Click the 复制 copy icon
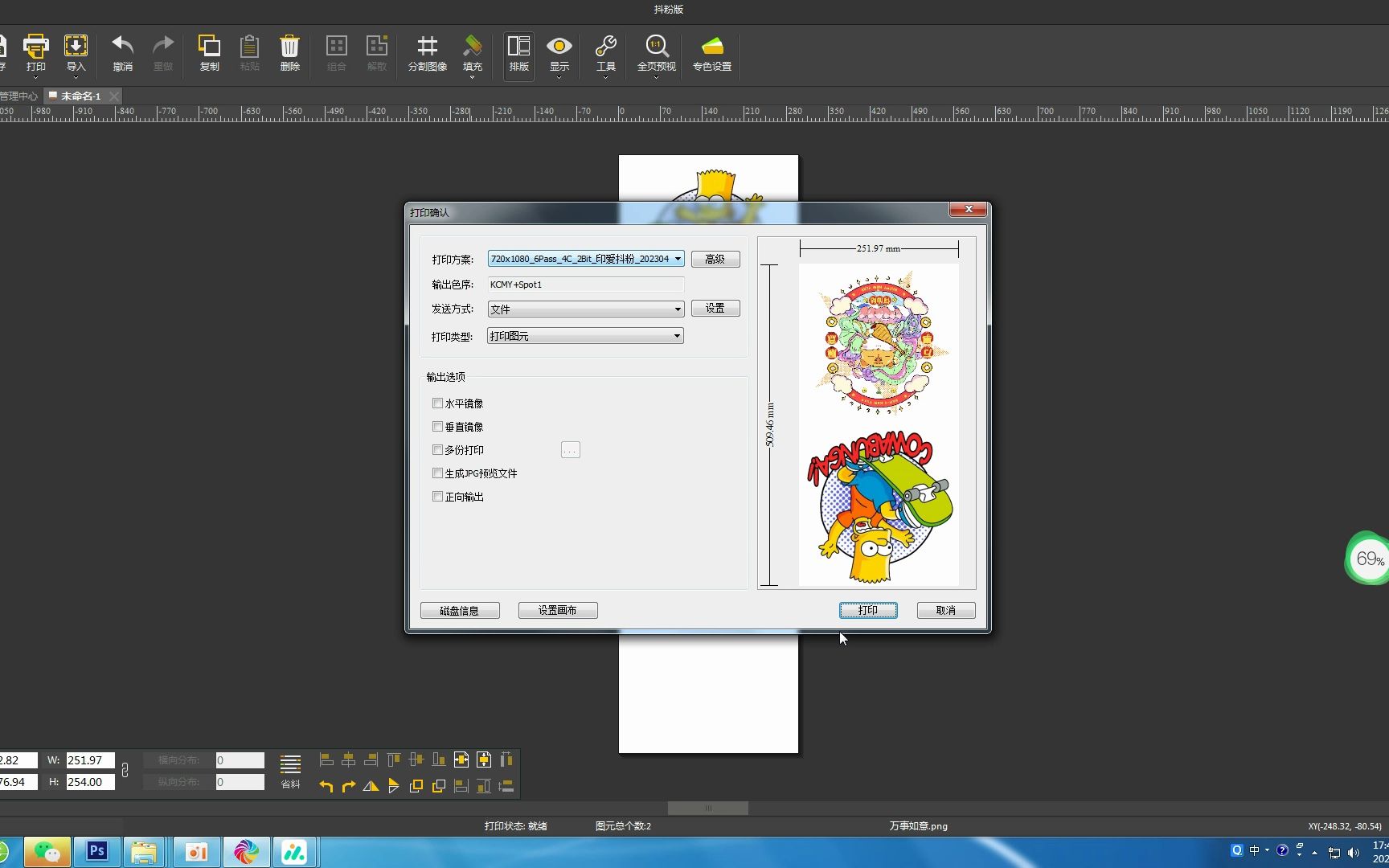Screen dimensions: 1389x868 point(209,46)
